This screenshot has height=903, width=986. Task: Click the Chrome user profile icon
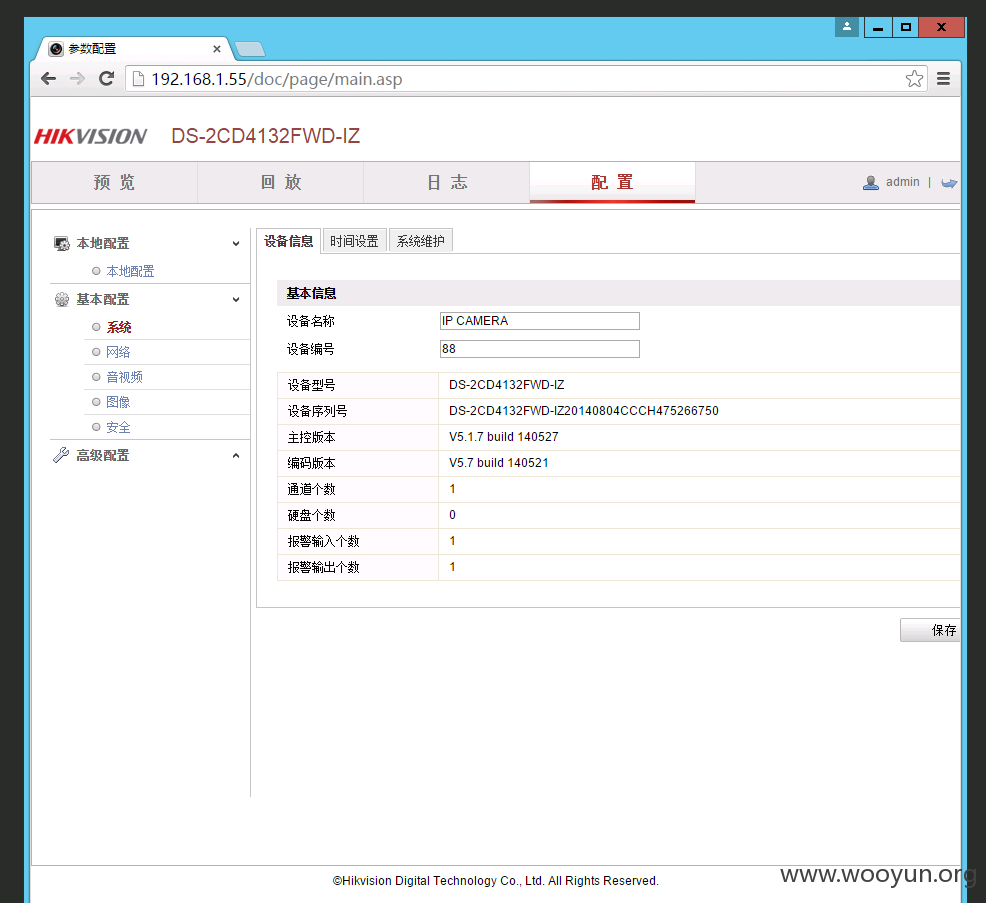[846, 26]
